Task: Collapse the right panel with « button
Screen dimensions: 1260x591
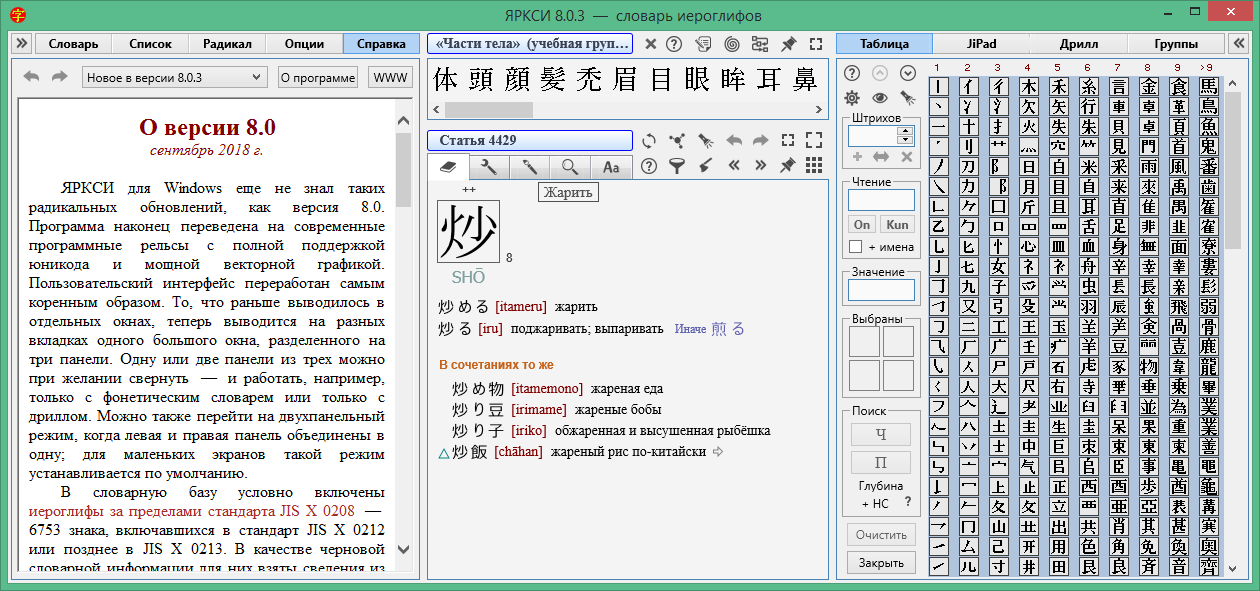Action: point(1237,44)
